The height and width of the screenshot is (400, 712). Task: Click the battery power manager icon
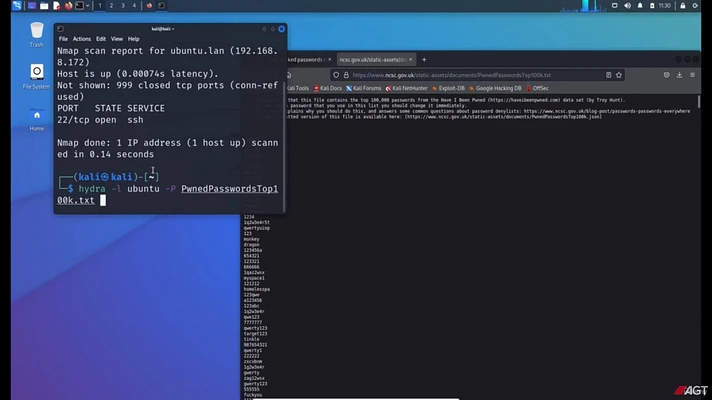(652, 6)
